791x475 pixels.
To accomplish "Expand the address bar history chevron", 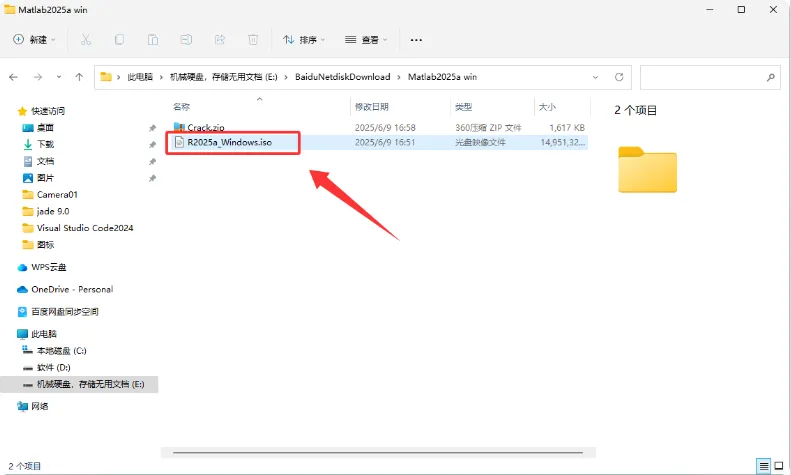I will (x=595, y=77).
